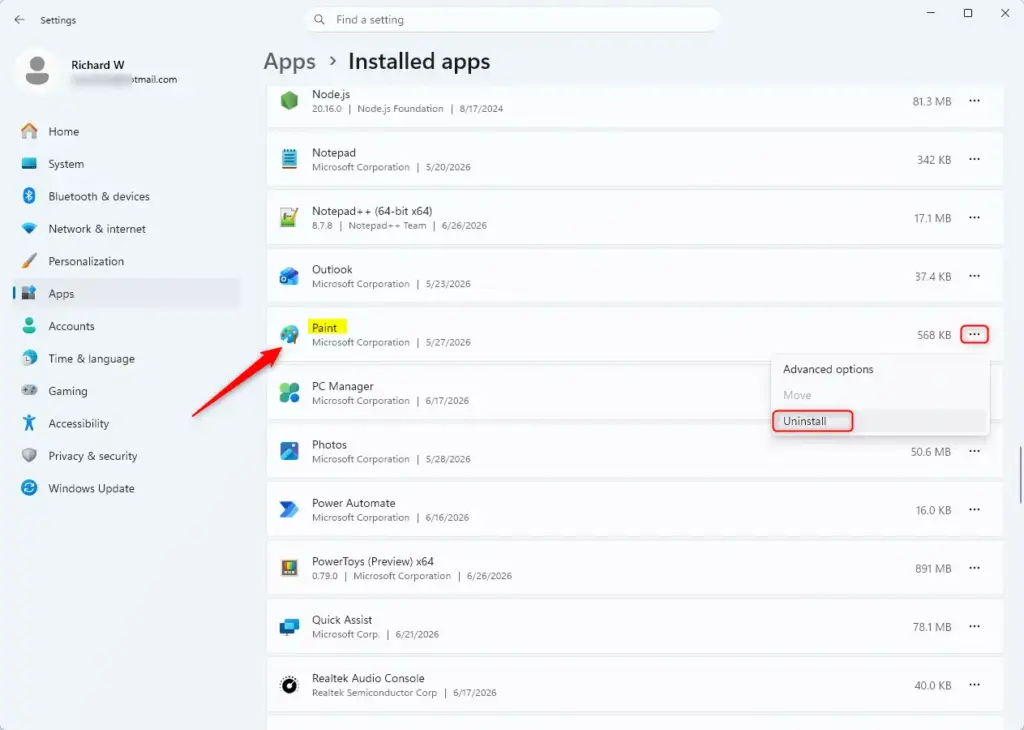Image resolution: width=1024 pixels, height=730 pixels.
Task: Click the Accessibility figure icon
Action: [29, 423]
